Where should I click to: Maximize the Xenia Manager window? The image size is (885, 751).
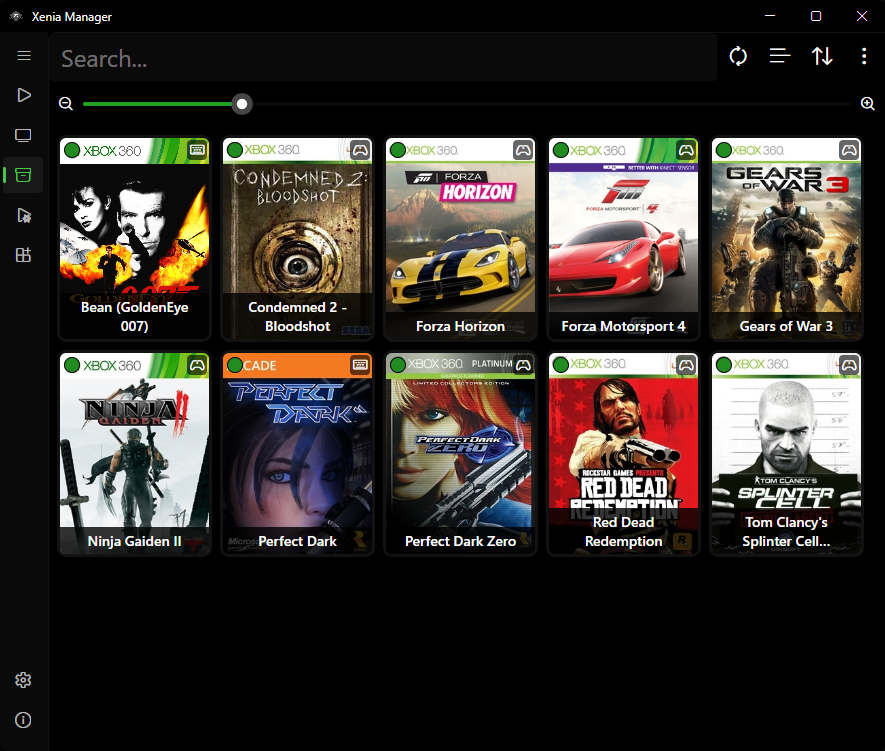coord(816,16)
